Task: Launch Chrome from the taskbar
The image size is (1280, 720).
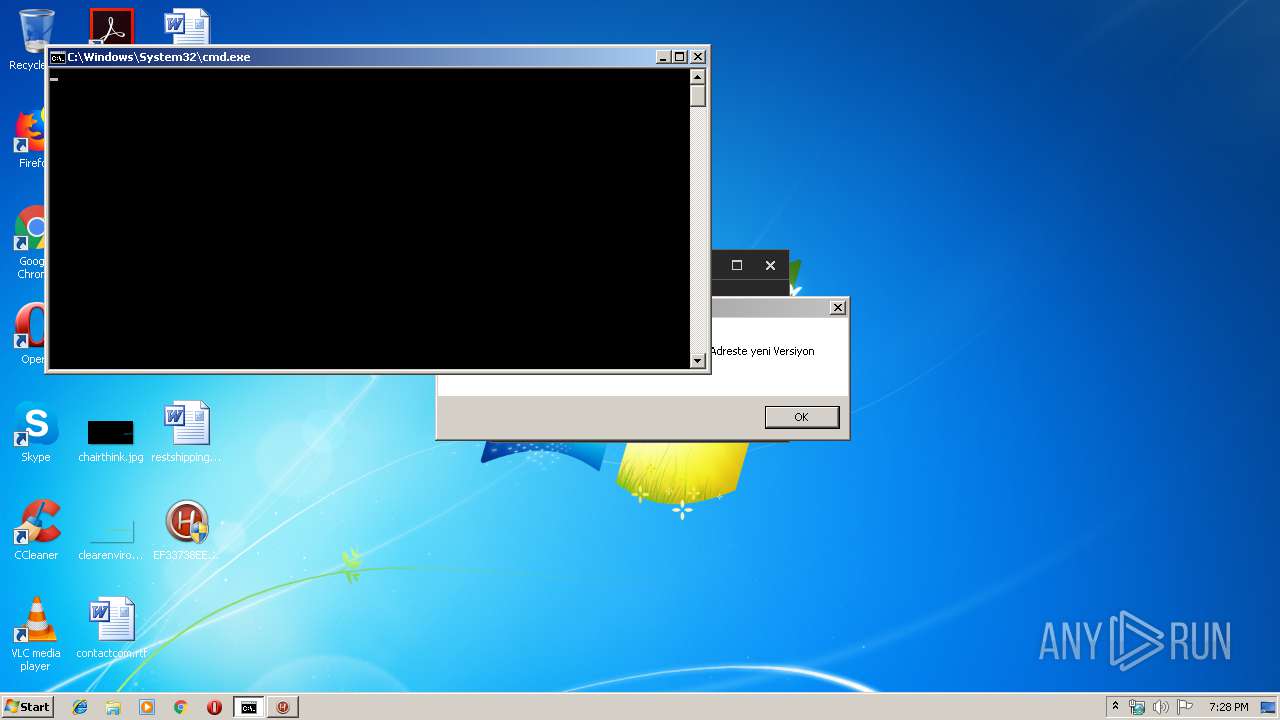Action: (181, 707)
